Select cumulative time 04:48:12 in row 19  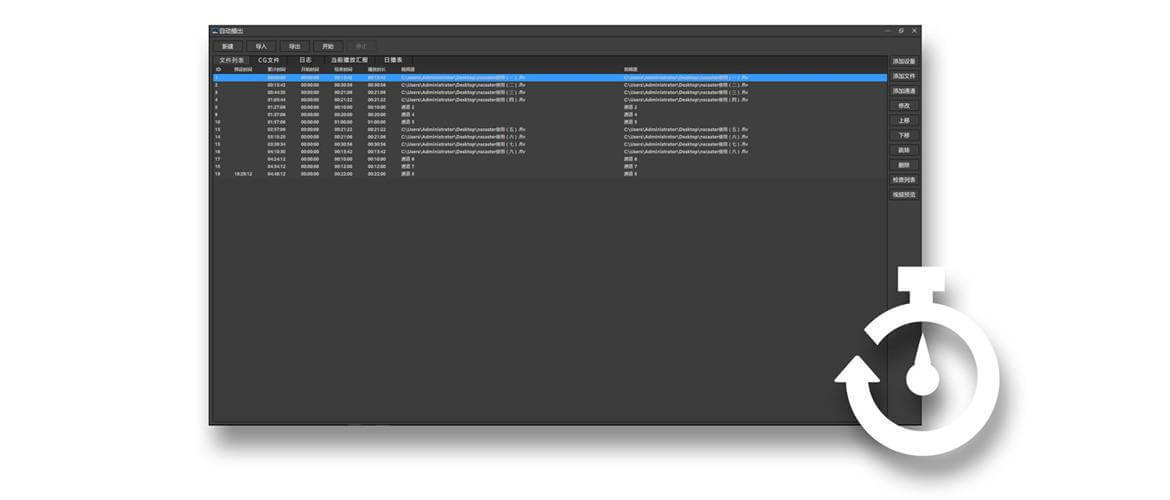pyautogui.click(x=276, y=174)
